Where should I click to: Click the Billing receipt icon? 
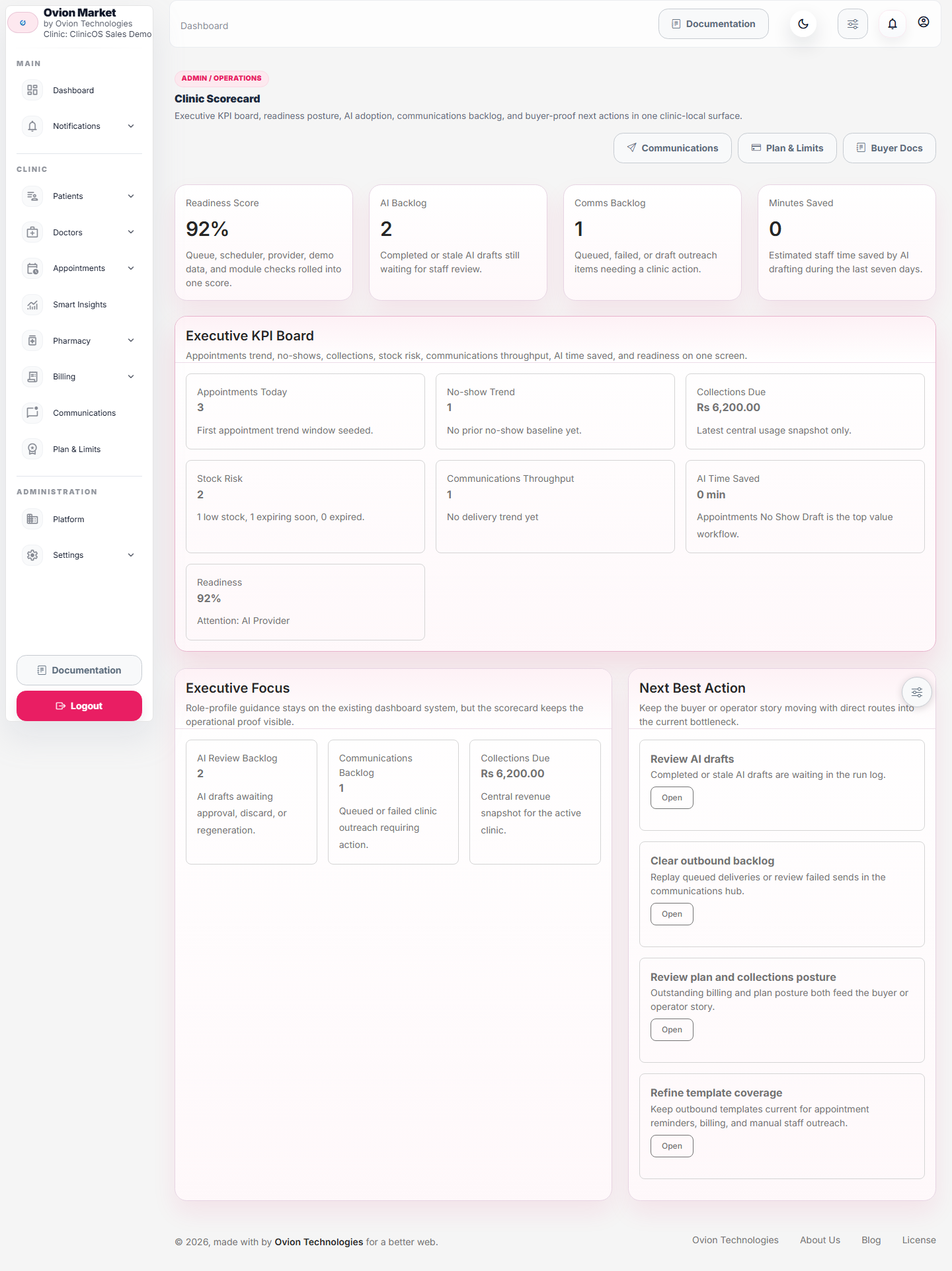(x=32, y=377)
